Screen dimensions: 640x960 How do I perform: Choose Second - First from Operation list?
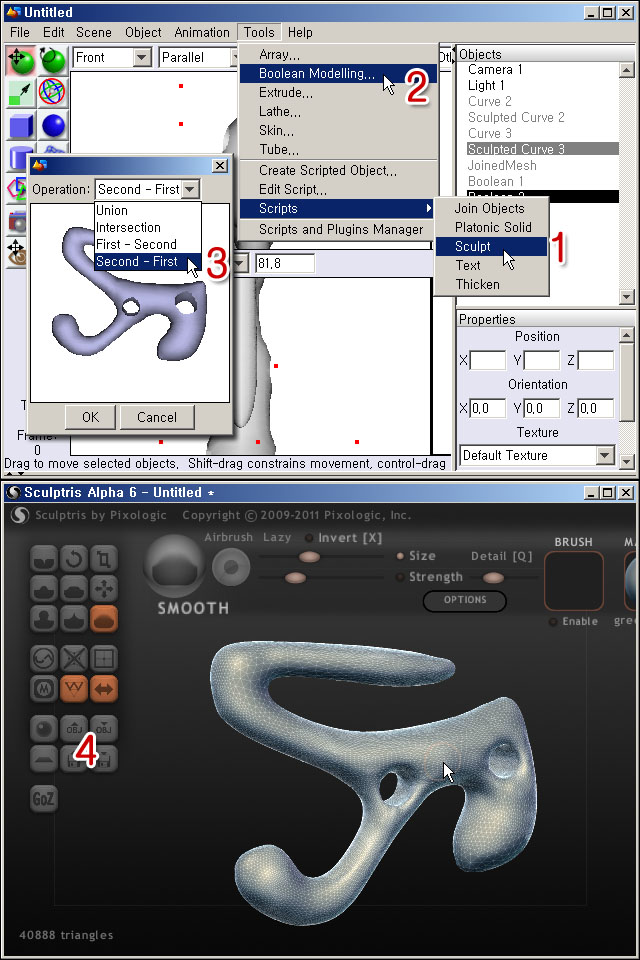pos(148,261)
